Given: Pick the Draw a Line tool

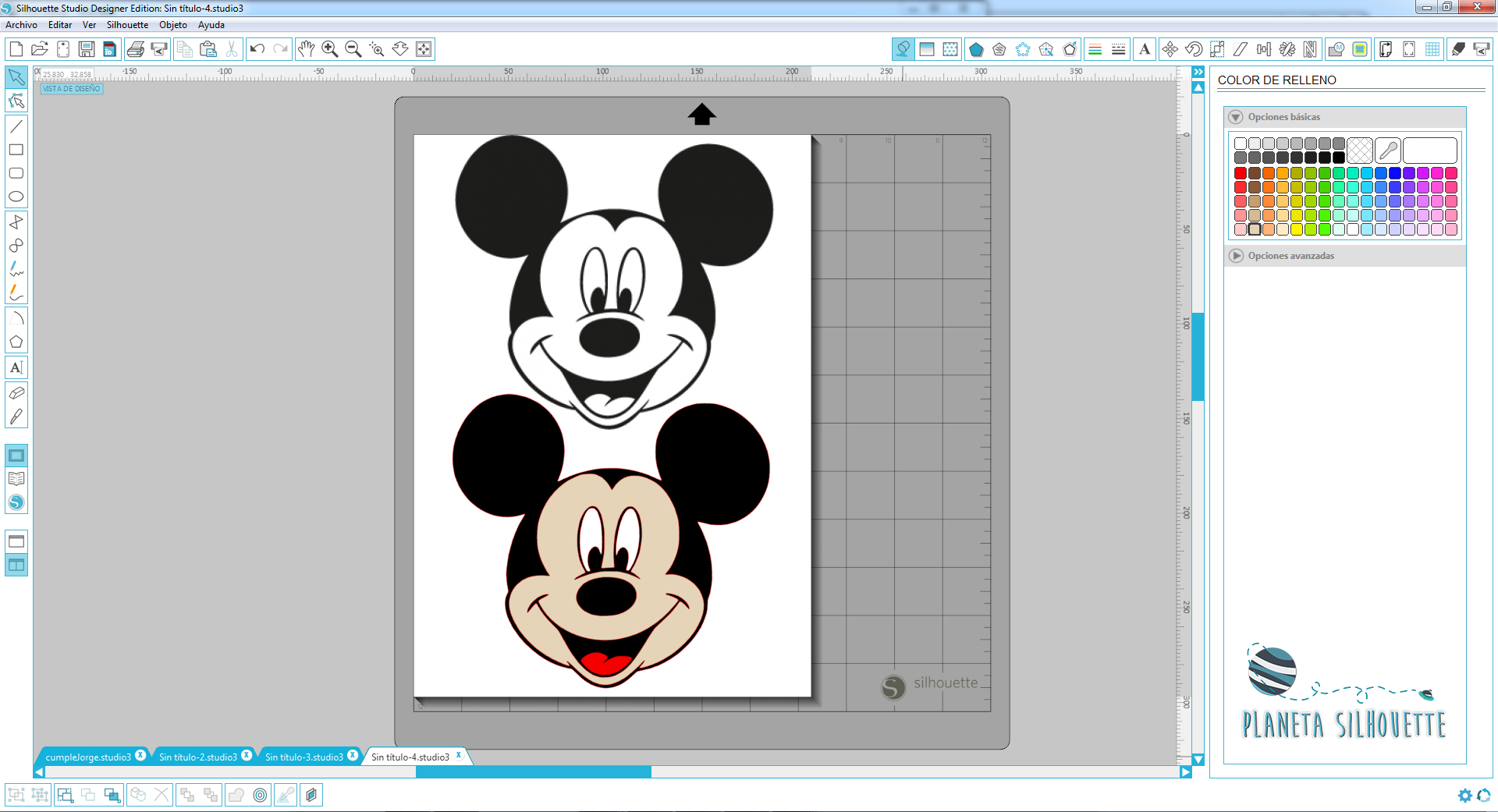Looking at the screenshot, I should click(16, 126).
